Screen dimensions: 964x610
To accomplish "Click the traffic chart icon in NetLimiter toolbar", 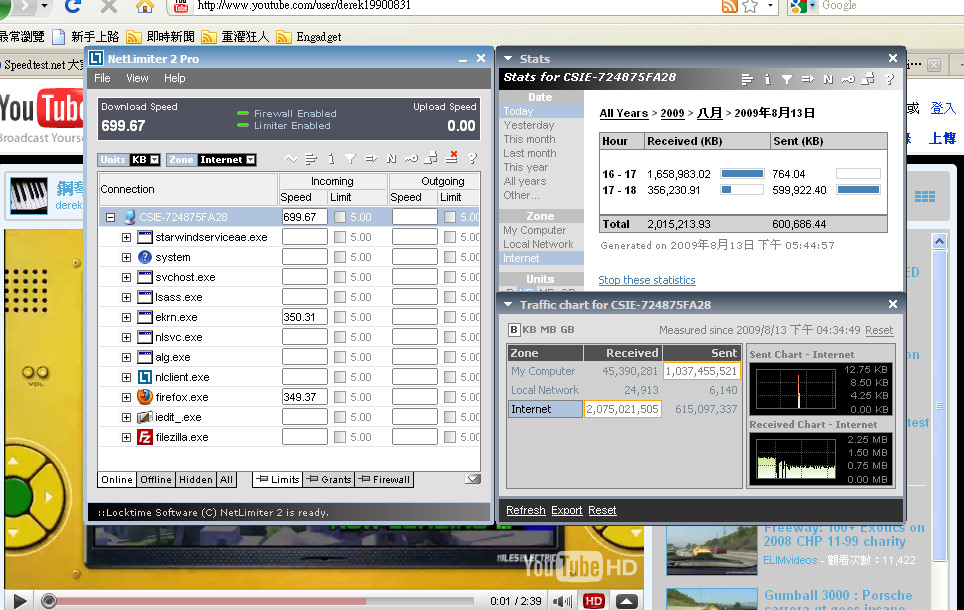I will (291, 158).
